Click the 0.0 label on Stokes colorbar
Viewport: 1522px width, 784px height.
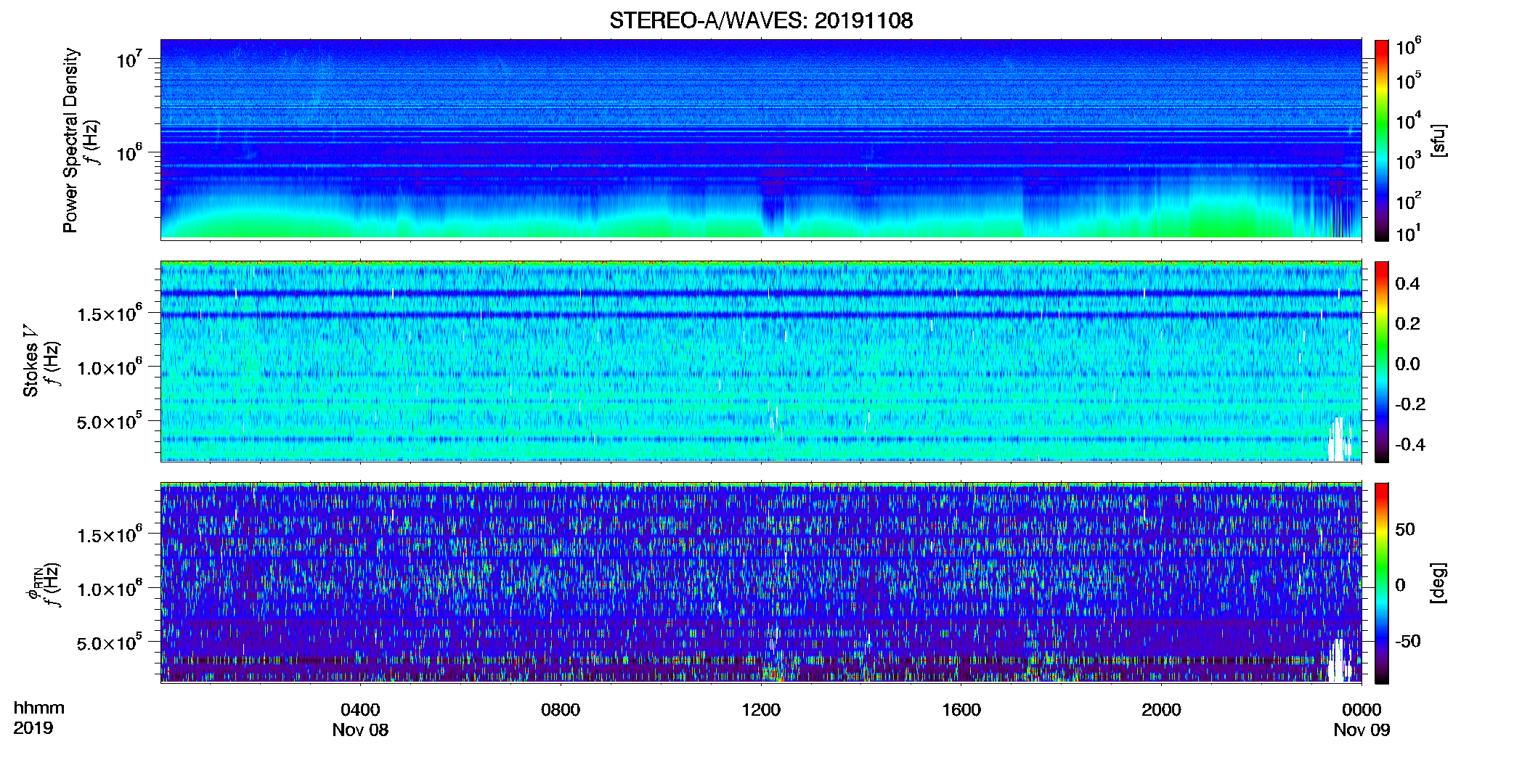click(x=1407, y=364)
